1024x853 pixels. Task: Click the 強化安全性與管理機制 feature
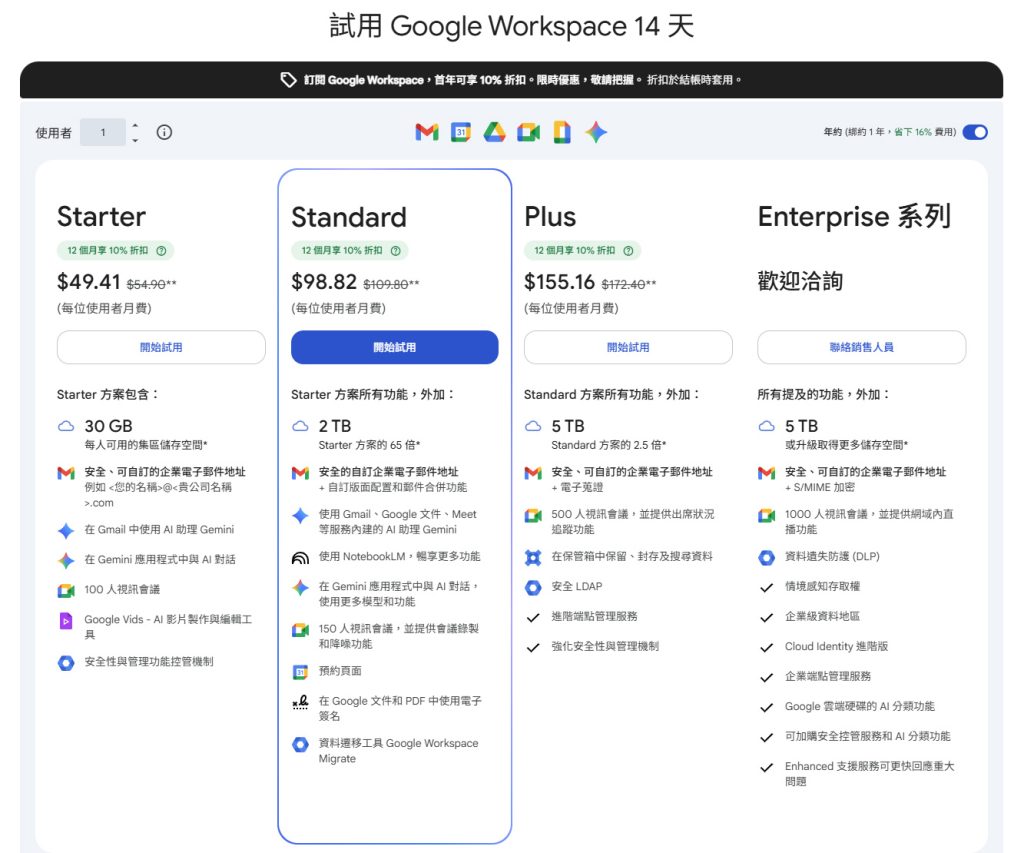tap(605, 647)
